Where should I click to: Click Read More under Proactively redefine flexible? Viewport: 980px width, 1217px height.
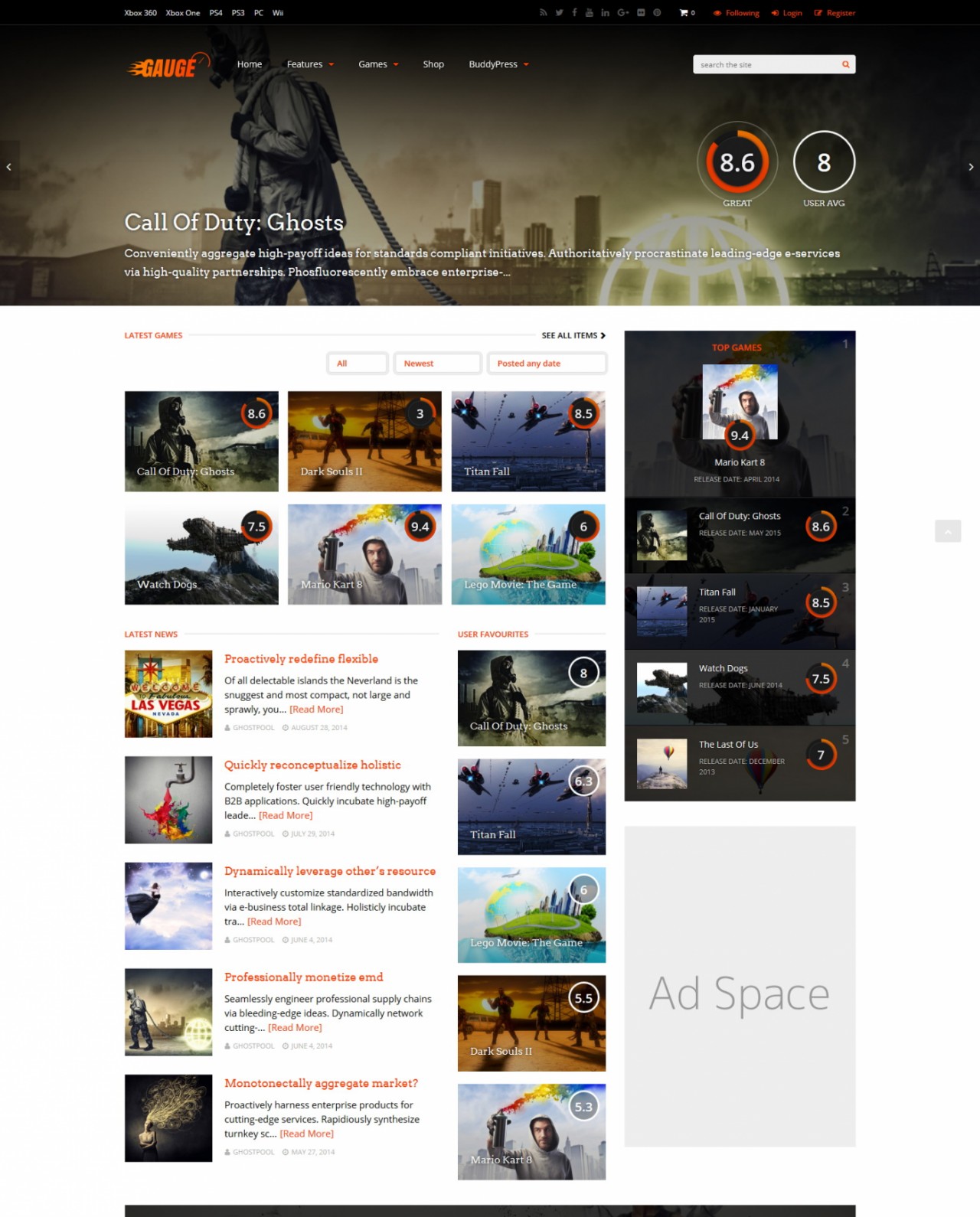tap(316, 710)
